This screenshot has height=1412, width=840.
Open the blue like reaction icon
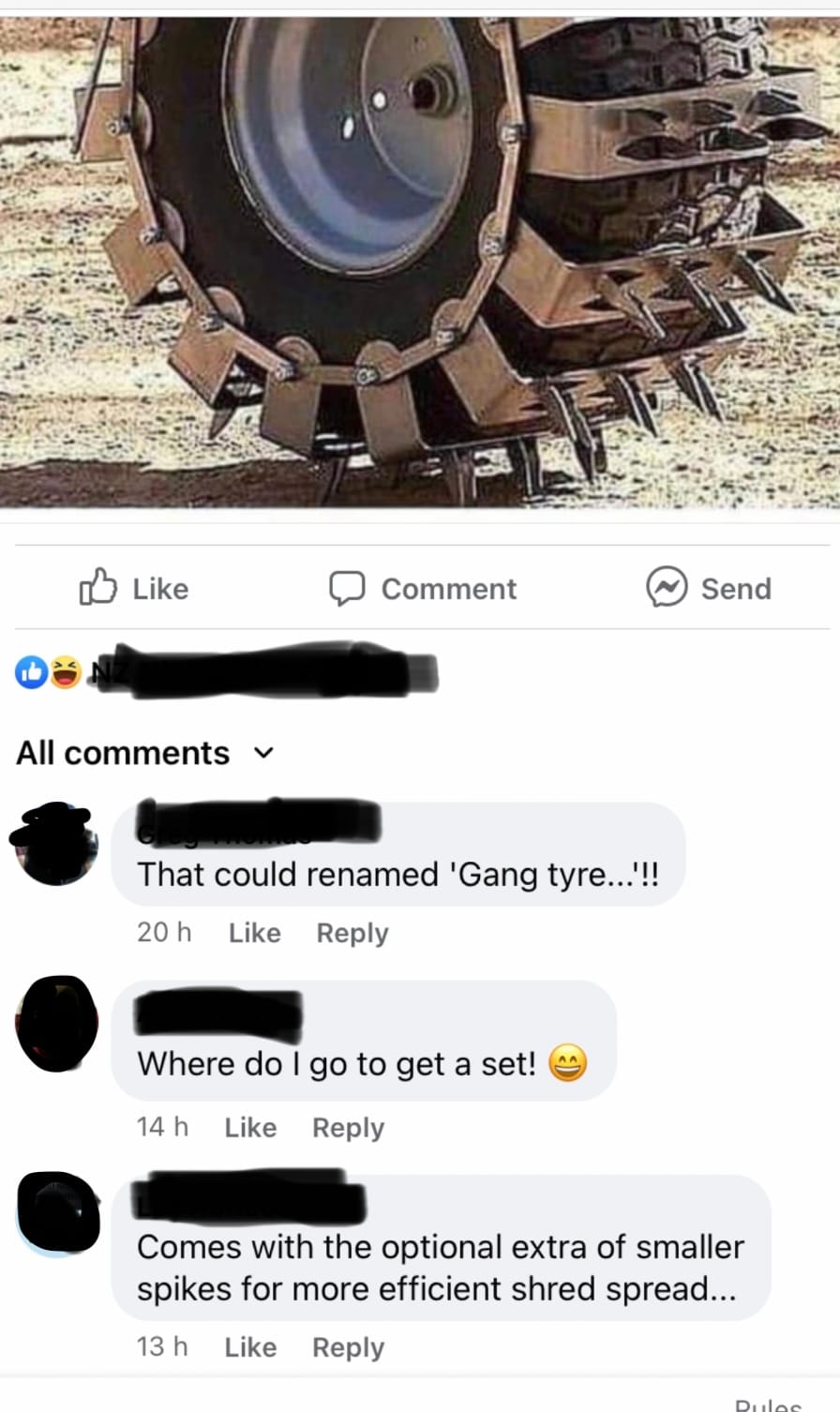pos(31,672)
